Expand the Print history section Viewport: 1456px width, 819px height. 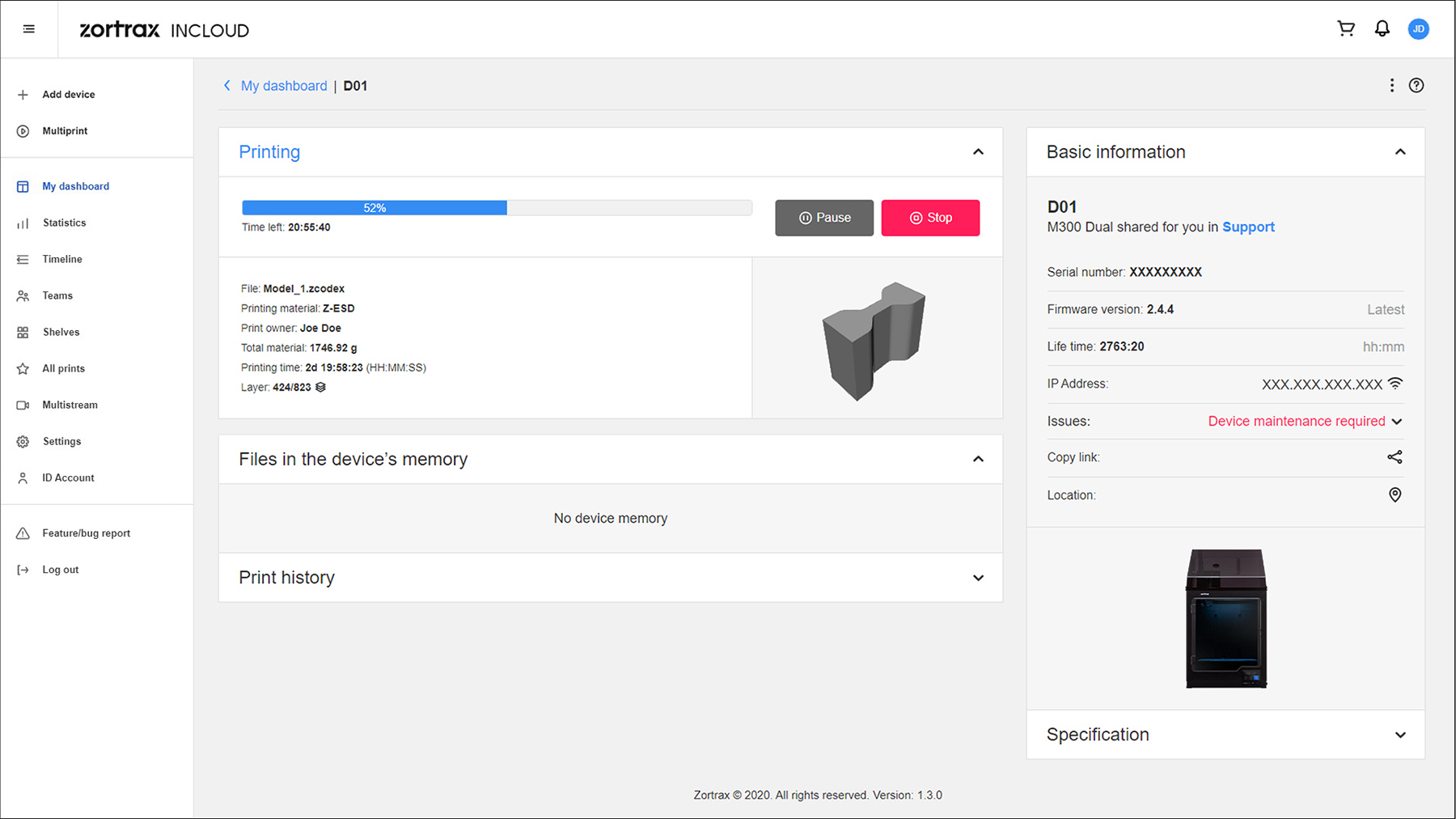click(978, 578)
